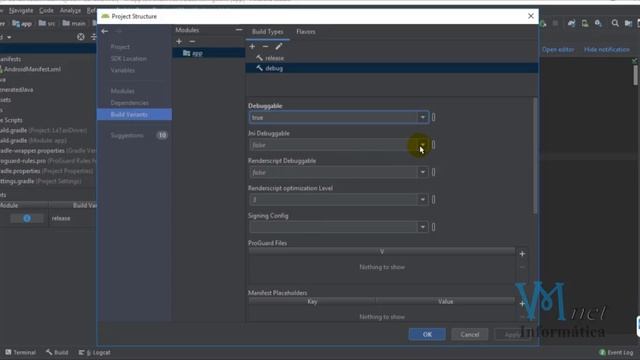Open SDK Manager toolbar icon
The image size is (640, 360).
[598, 23]
